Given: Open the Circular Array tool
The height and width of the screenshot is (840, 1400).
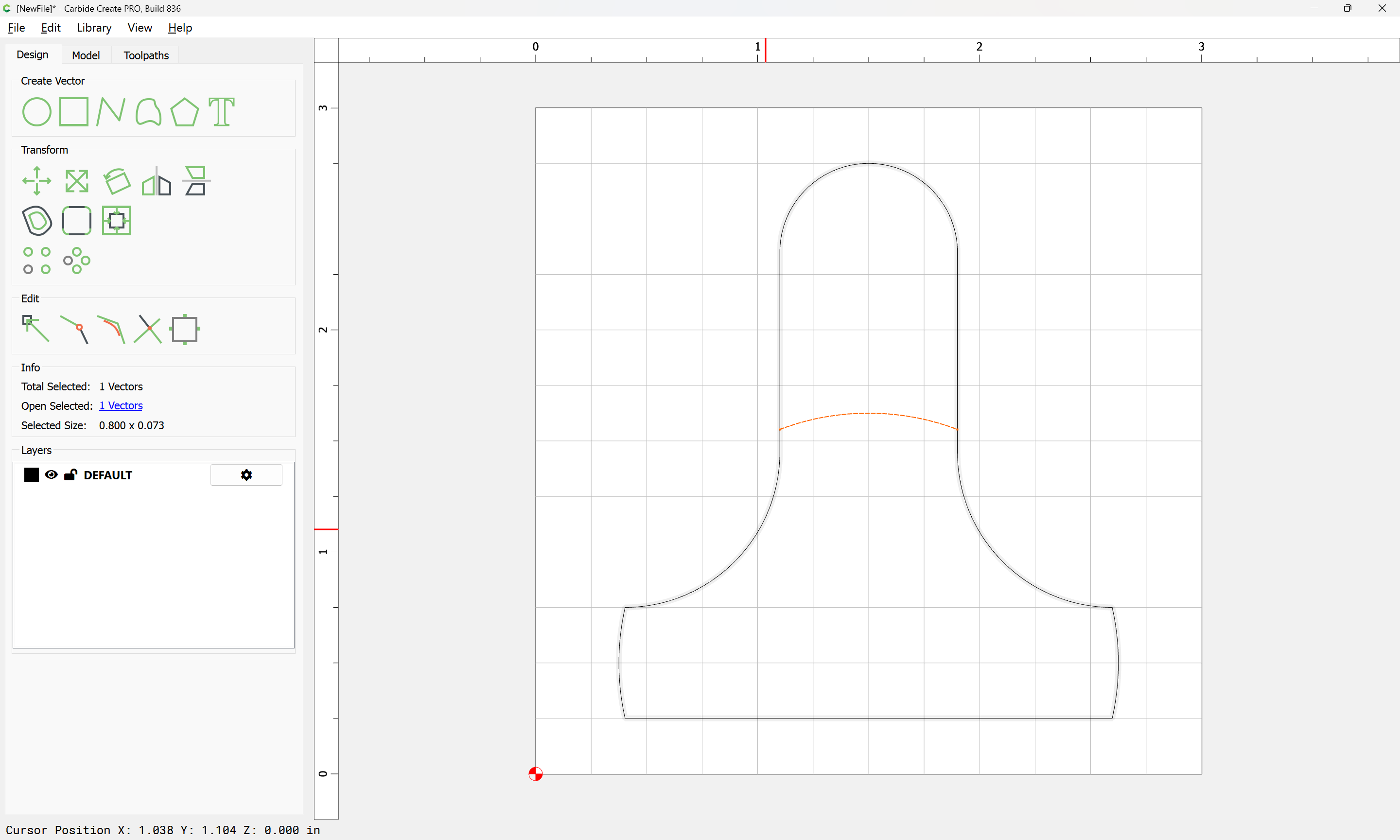Looking at the screenshot, I should (77, 261).
